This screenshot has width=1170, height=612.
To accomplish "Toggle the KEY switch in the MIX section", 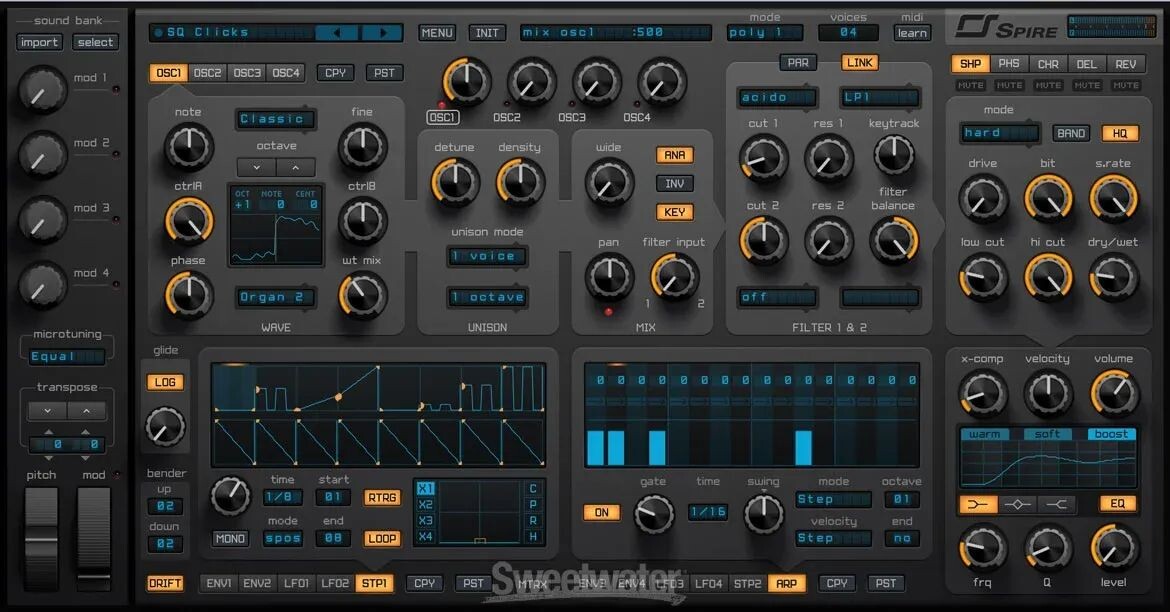I will click(675, 212).
